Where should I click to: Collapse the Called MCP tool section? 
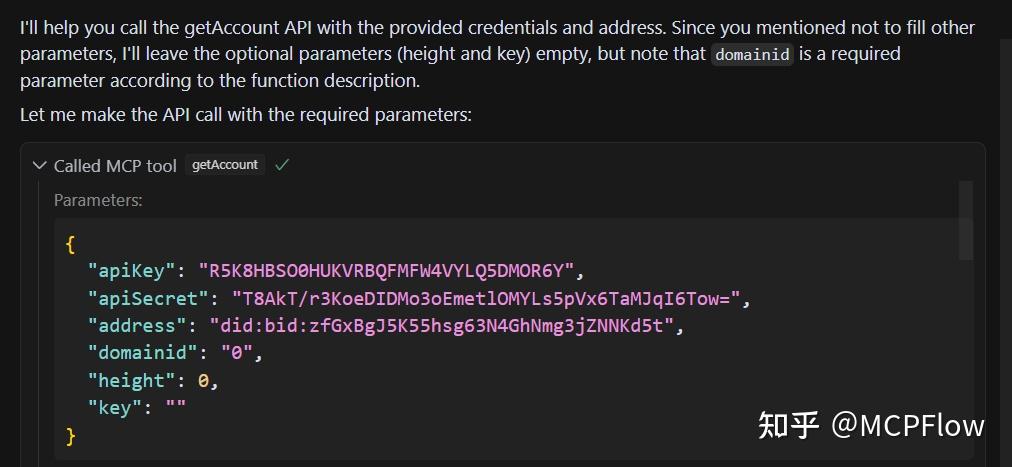(39, 165)
